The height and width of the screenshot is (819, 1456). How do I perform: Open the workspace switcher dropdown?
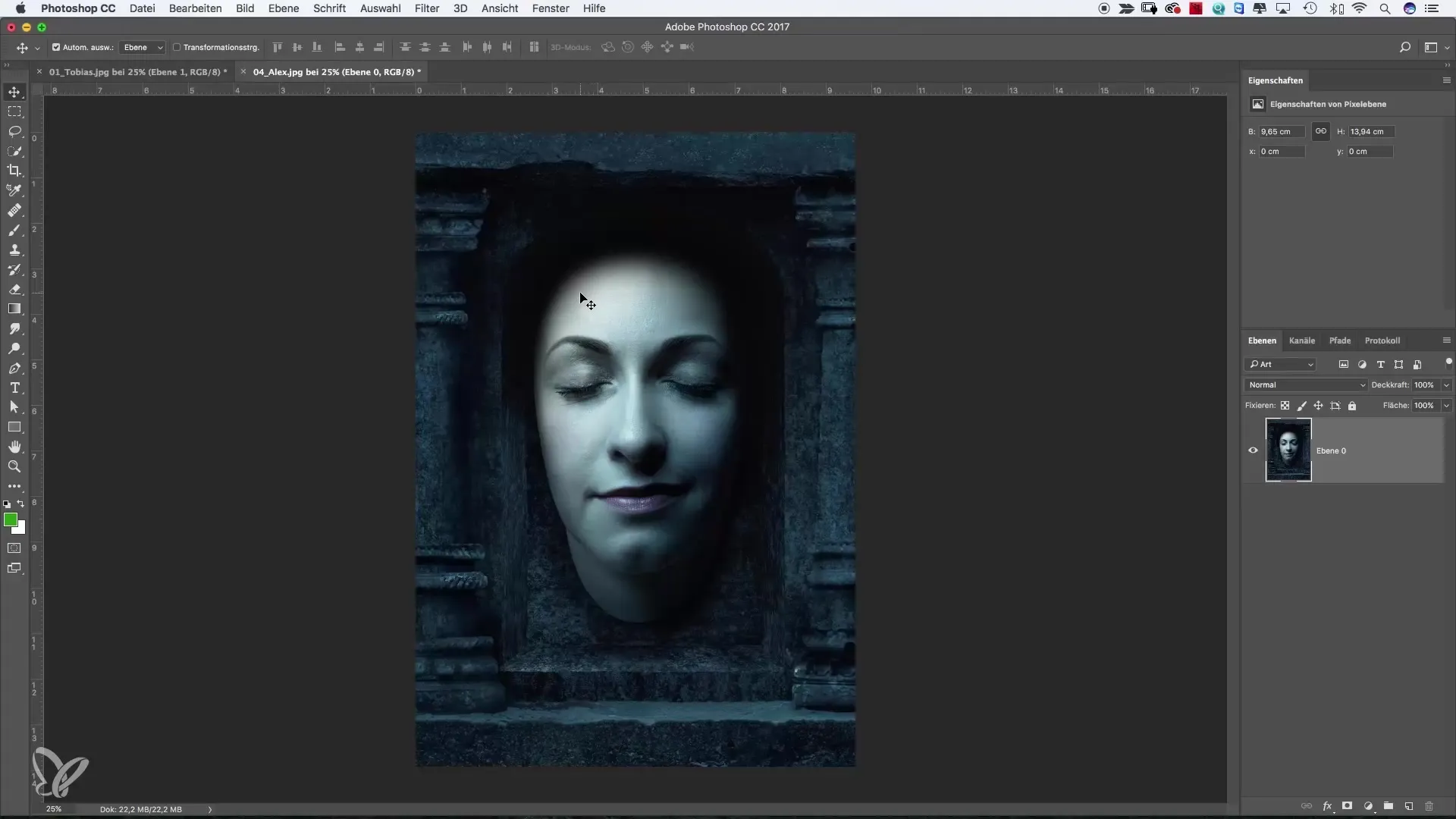[x=1436, y=47]
